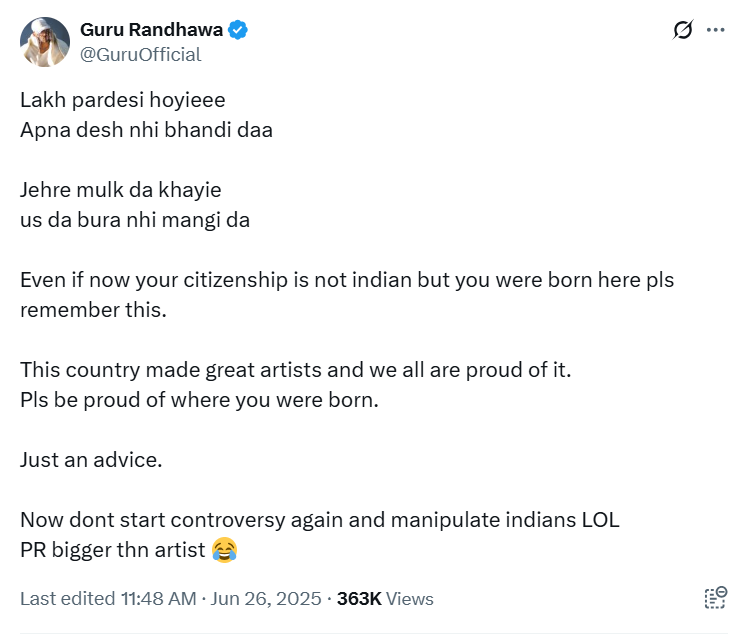The height and width of the screenshot is (634, 747).
Task: Click the 'us da bura nhi mangi da' line
Action: click(x=135, y=220)
